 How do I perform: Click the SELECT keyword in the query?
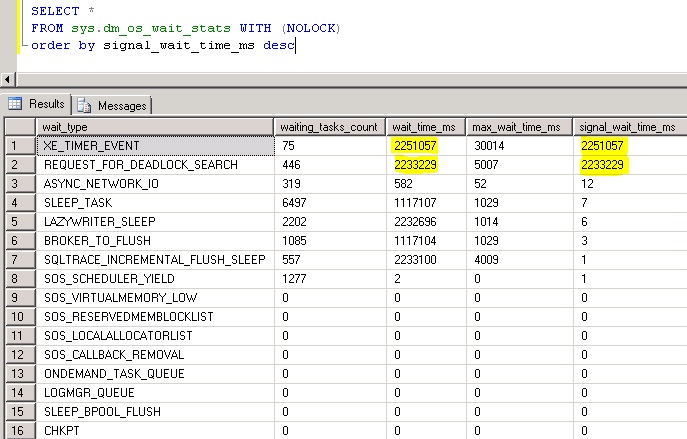click(x=55, y=10)
